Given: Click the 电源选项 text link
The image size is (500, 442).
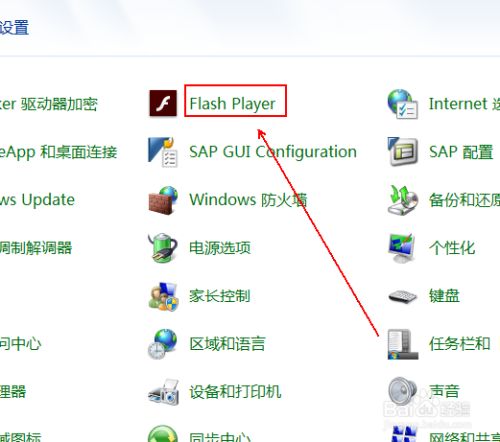Looking at the screenshot, I should (x=220, y=248).
